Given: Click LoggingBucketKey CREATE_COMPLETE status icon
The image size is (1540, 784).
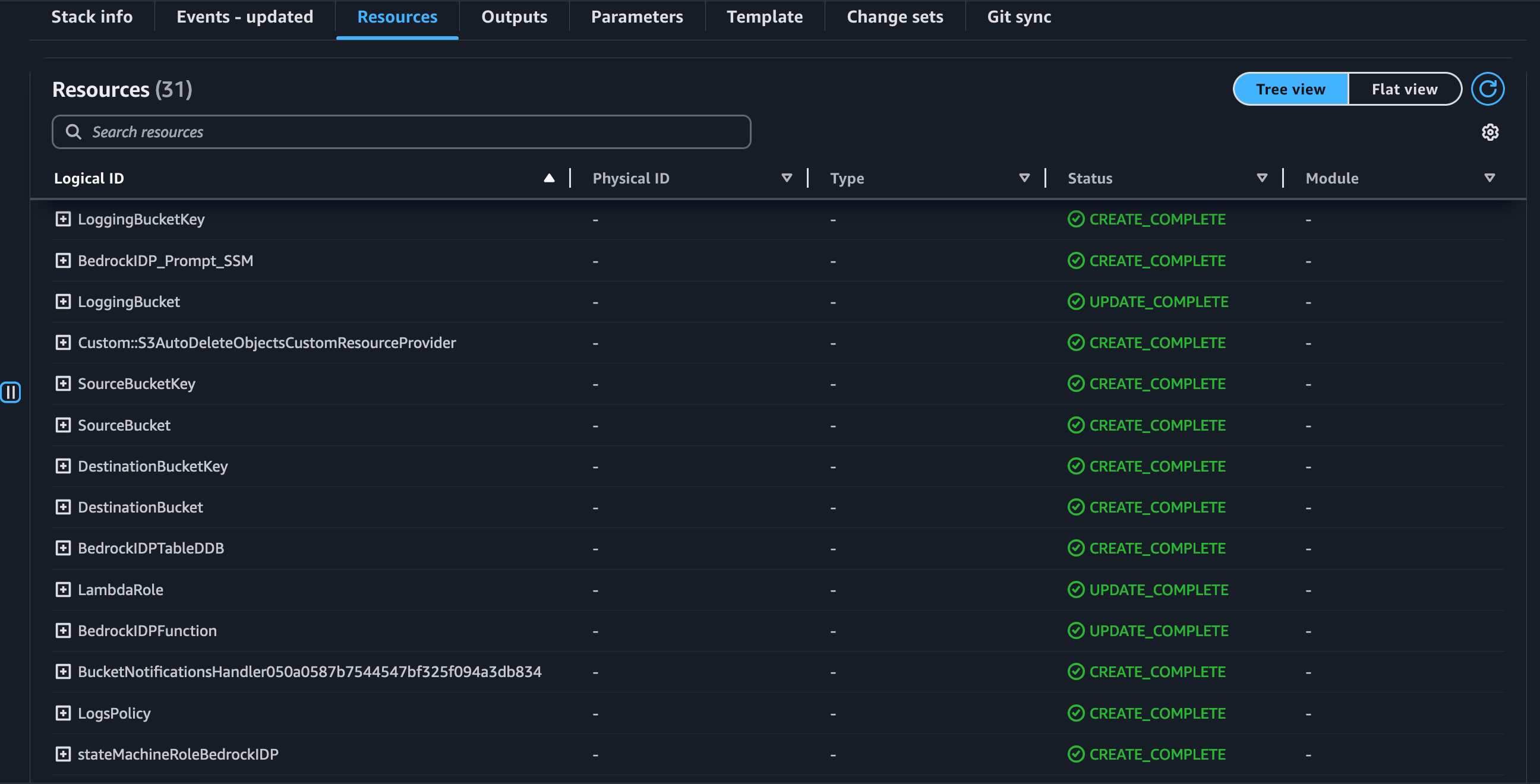Looking at the screenshot, I should pyautogui.click(x=1075, y=219).
